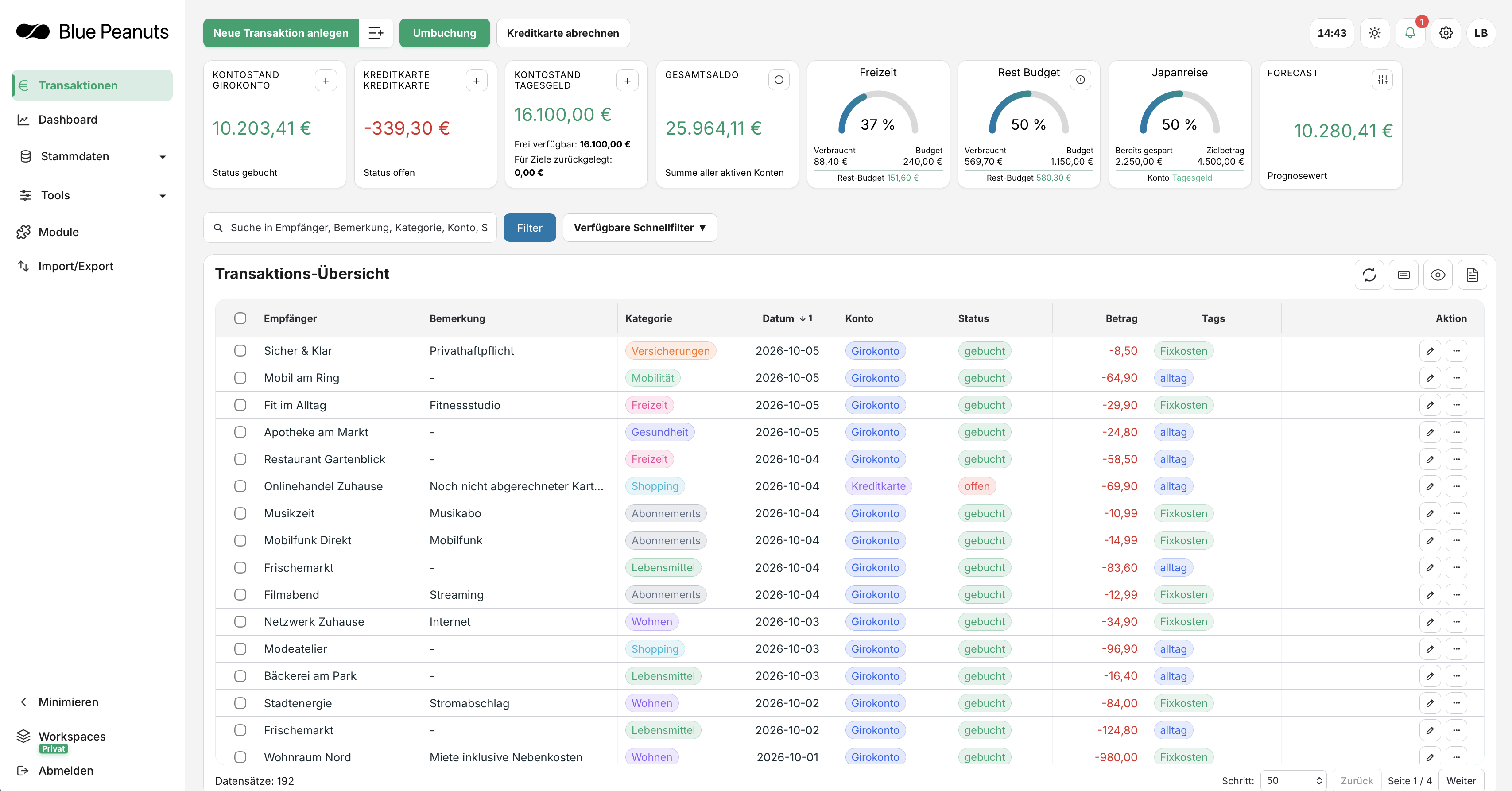Check the Fit im Alltag row
Viewport: 1512px width, 791px height.
[240, 405]
